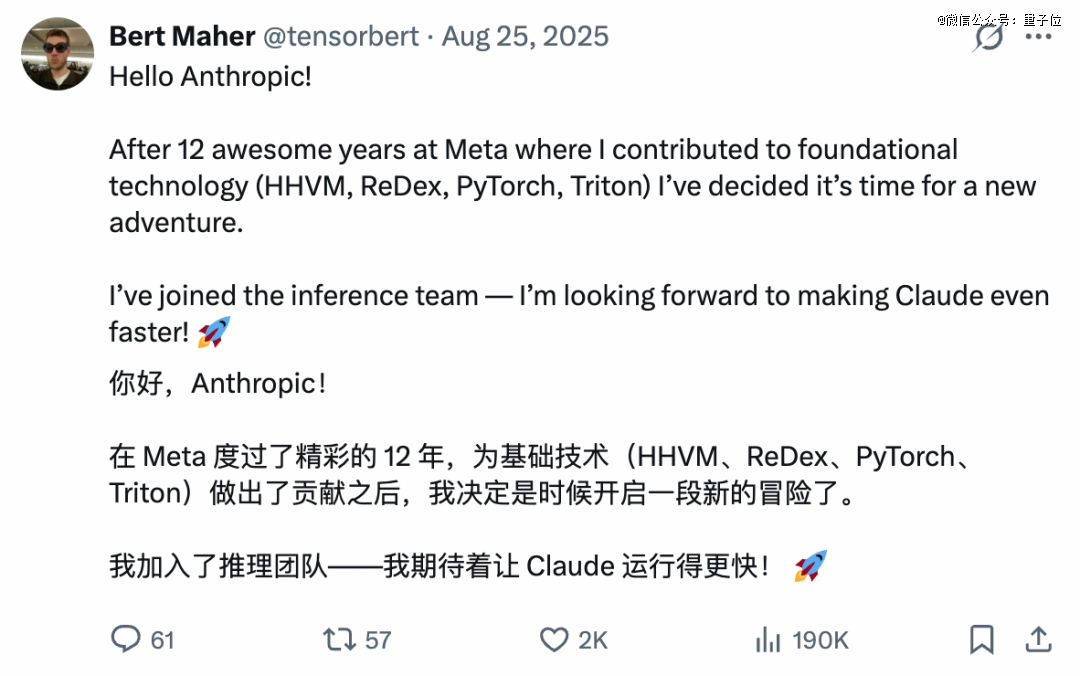Click the 190K views count
1080x676 pixels.
click(x=819, y=639)
